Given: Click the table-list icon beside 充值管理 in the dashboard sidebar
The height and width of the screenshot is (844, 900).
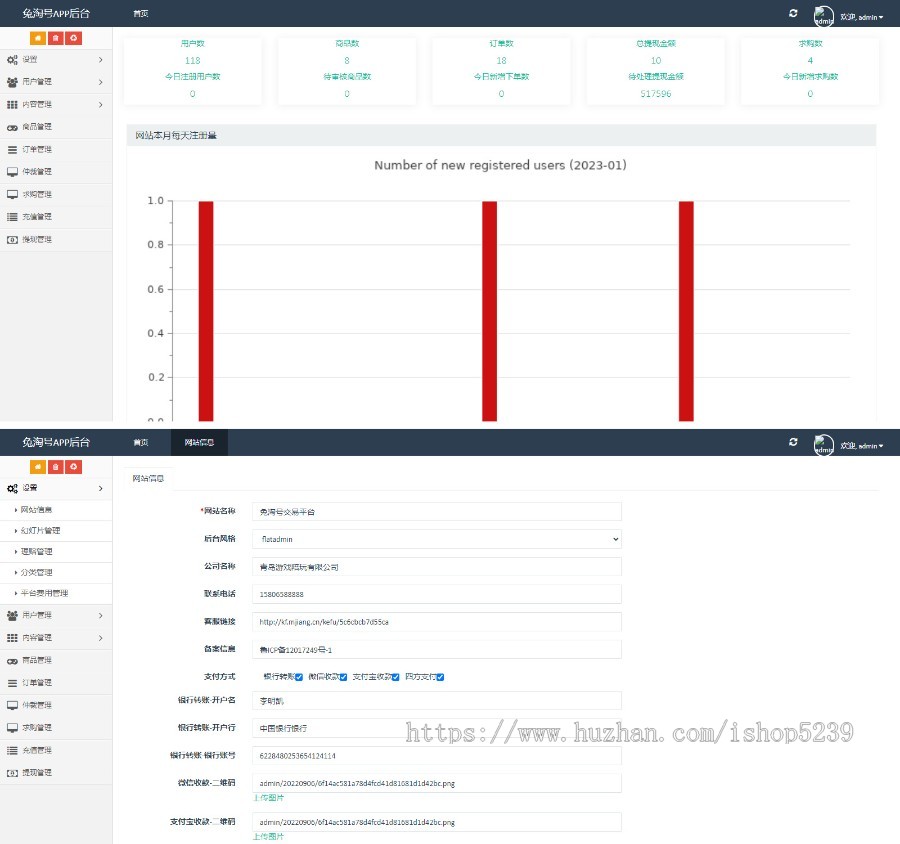Looking at the screenshot, I should 12,217.
